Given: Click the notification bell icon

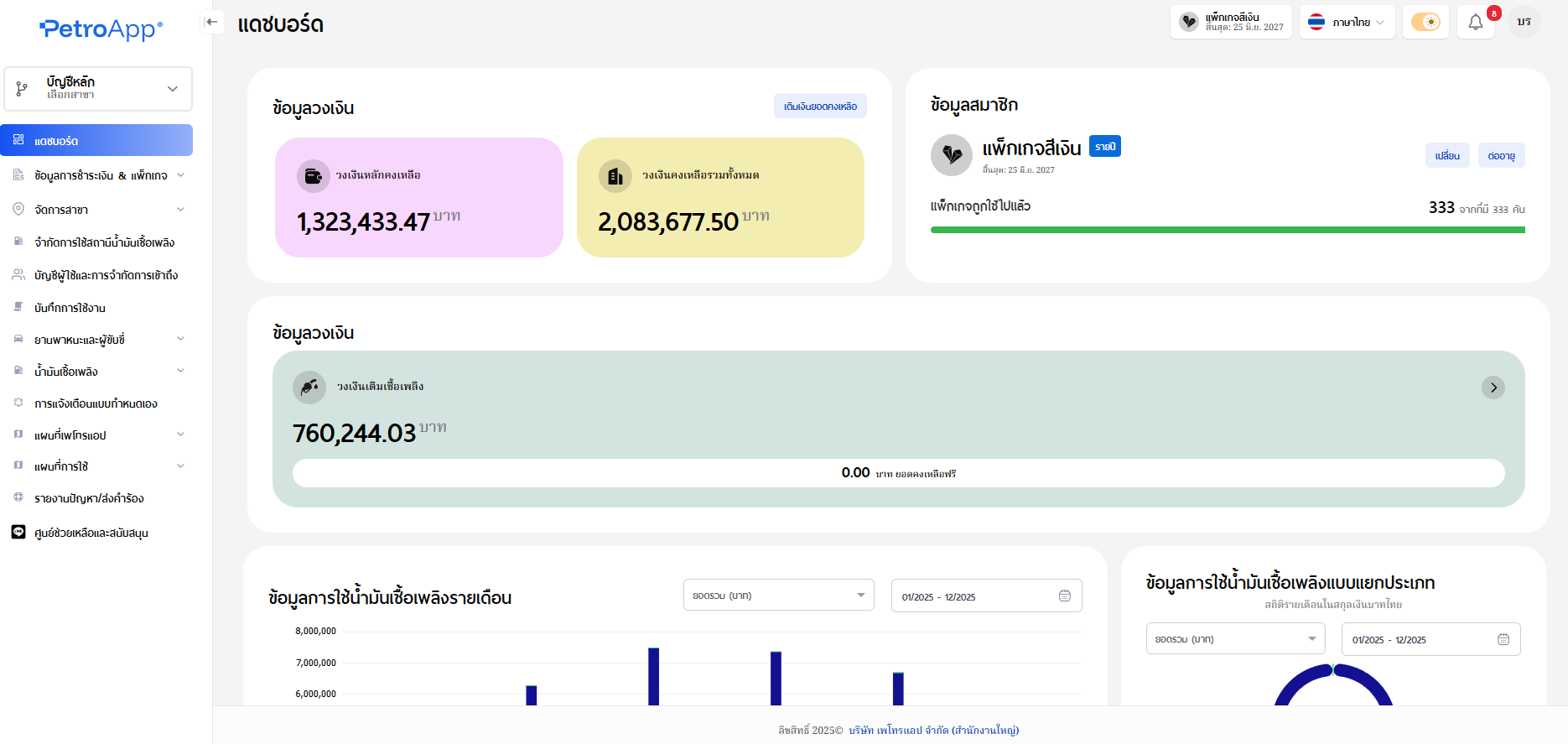Looking at the screenshot, I should [1475, 23].
